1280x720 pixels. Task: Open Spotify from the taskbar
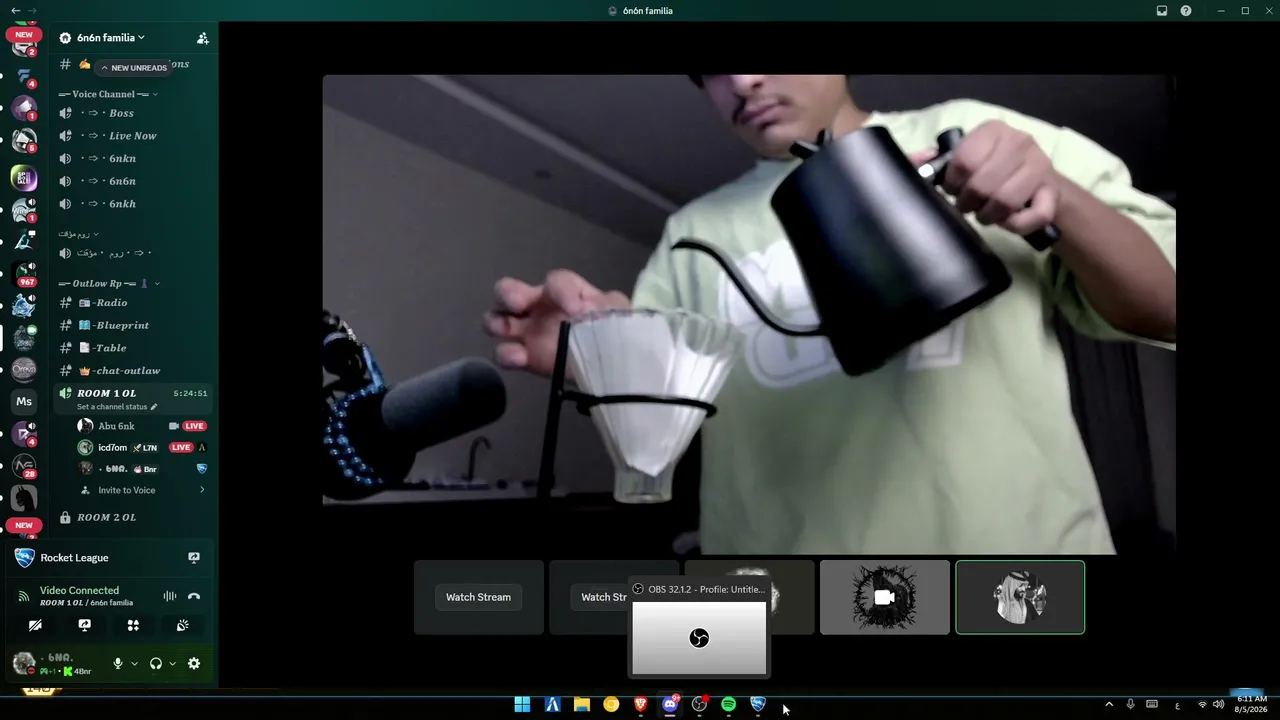point(729,705)
